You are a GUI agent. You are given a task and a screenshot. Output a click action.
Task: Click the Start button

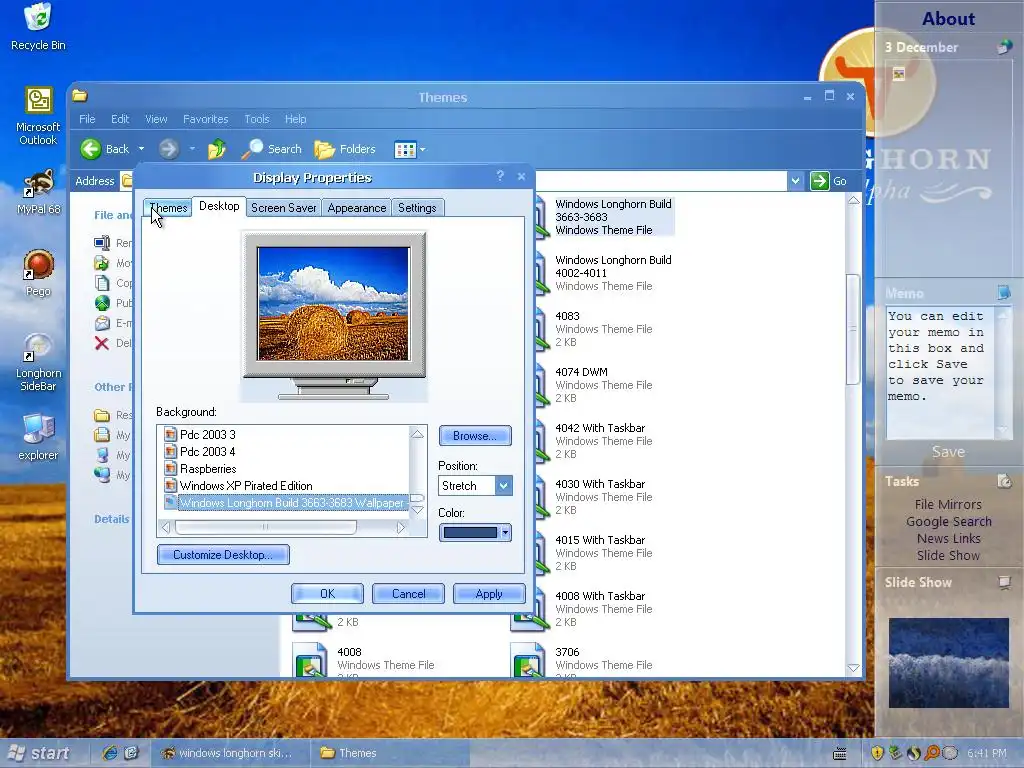39,753
